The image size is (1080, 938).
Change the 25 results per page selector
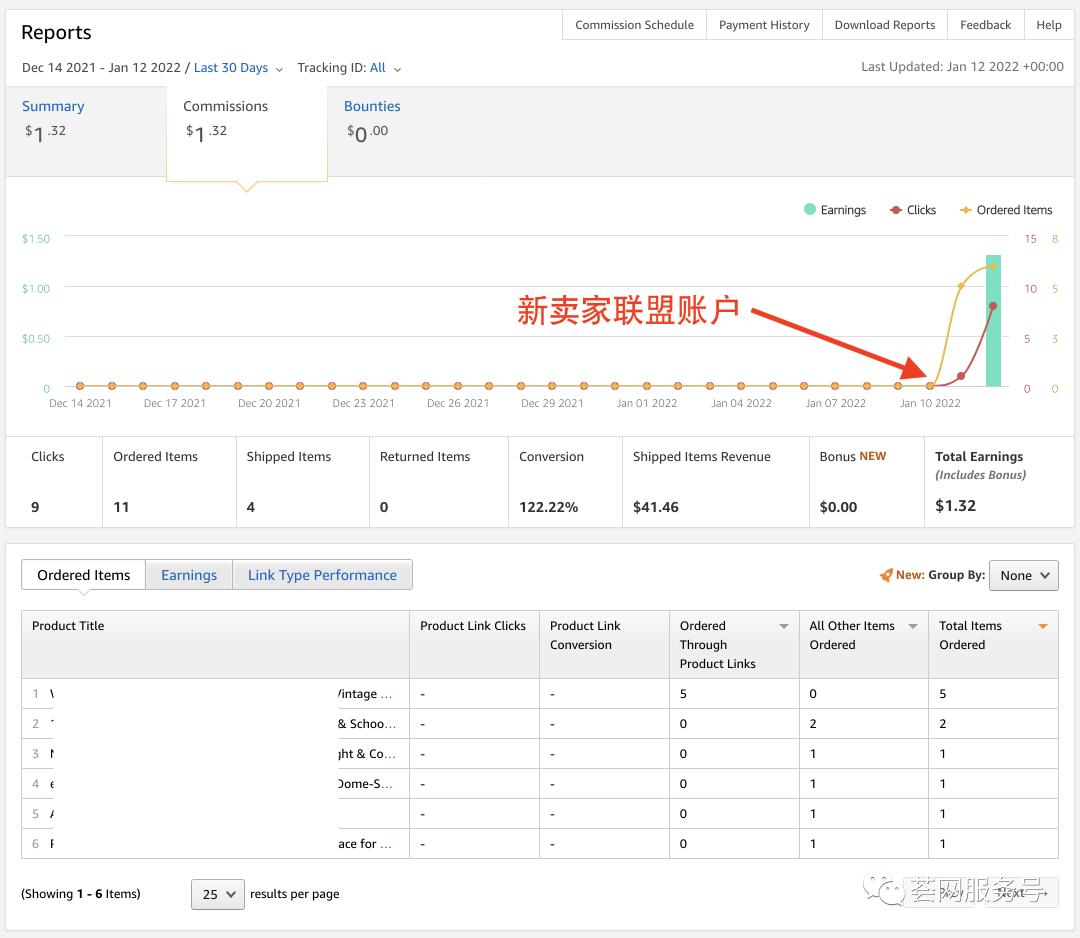click(217, 894)
